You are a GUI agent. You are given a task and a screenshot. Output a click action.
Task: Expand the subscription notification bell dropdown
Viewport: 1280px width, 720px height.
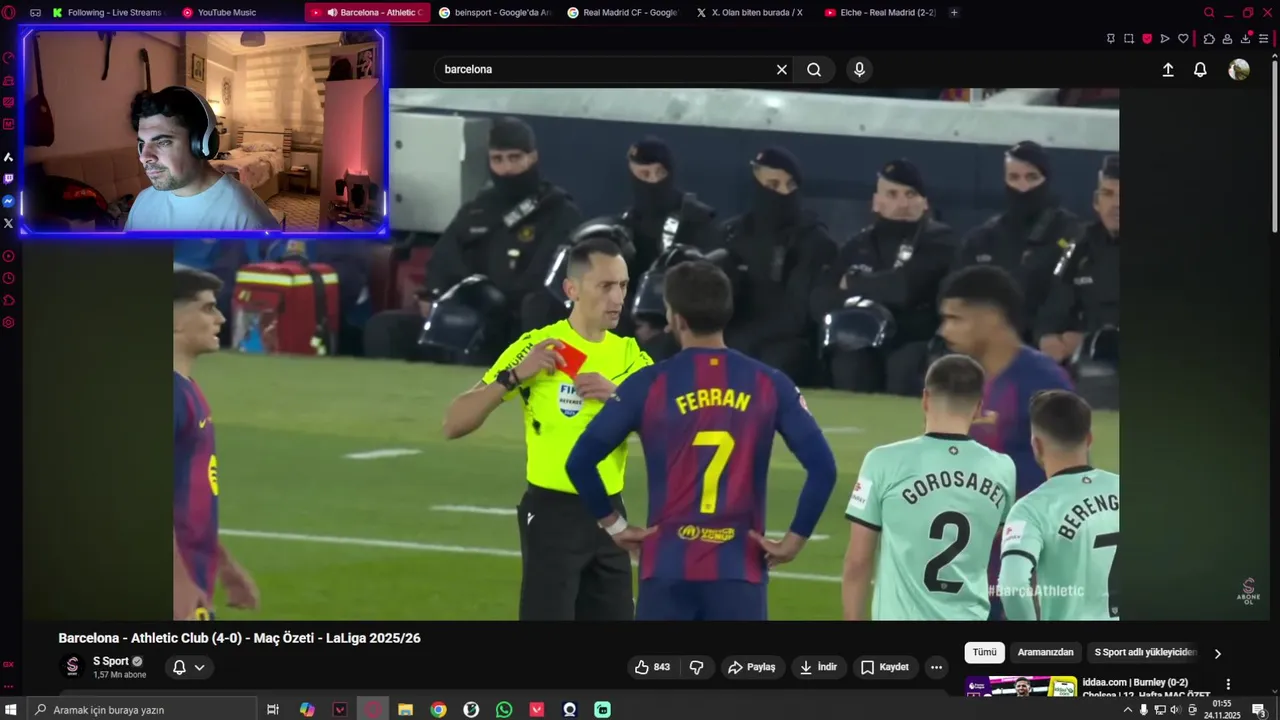point(188,667)
